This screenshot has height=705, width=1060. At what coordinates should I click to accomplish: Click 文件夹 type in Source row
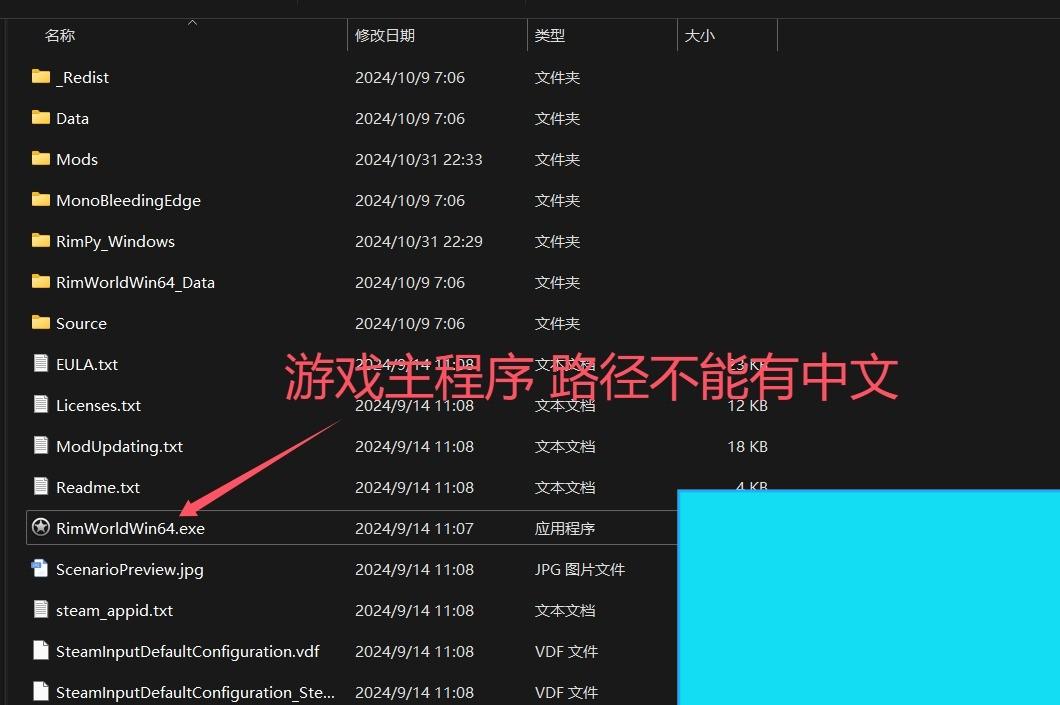tap(557, 324)
